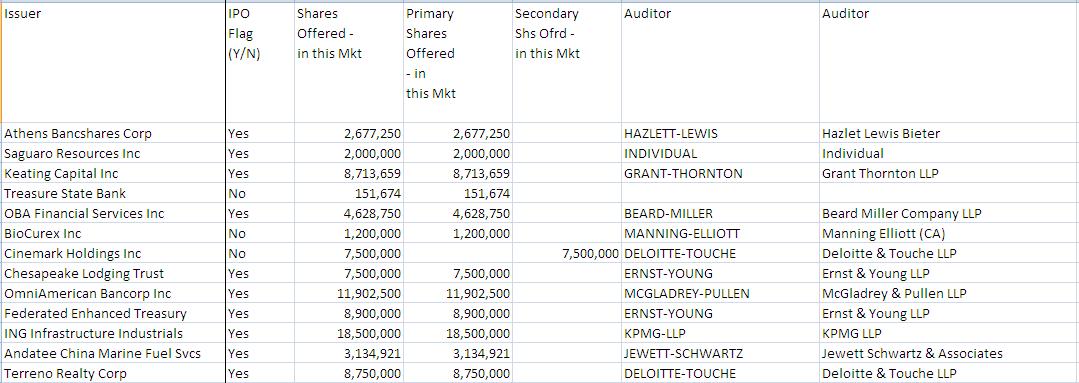1079x383 pixels.
Task: Click the Federated Enhanced Treasury cell
Action: [x=114, y=313]
